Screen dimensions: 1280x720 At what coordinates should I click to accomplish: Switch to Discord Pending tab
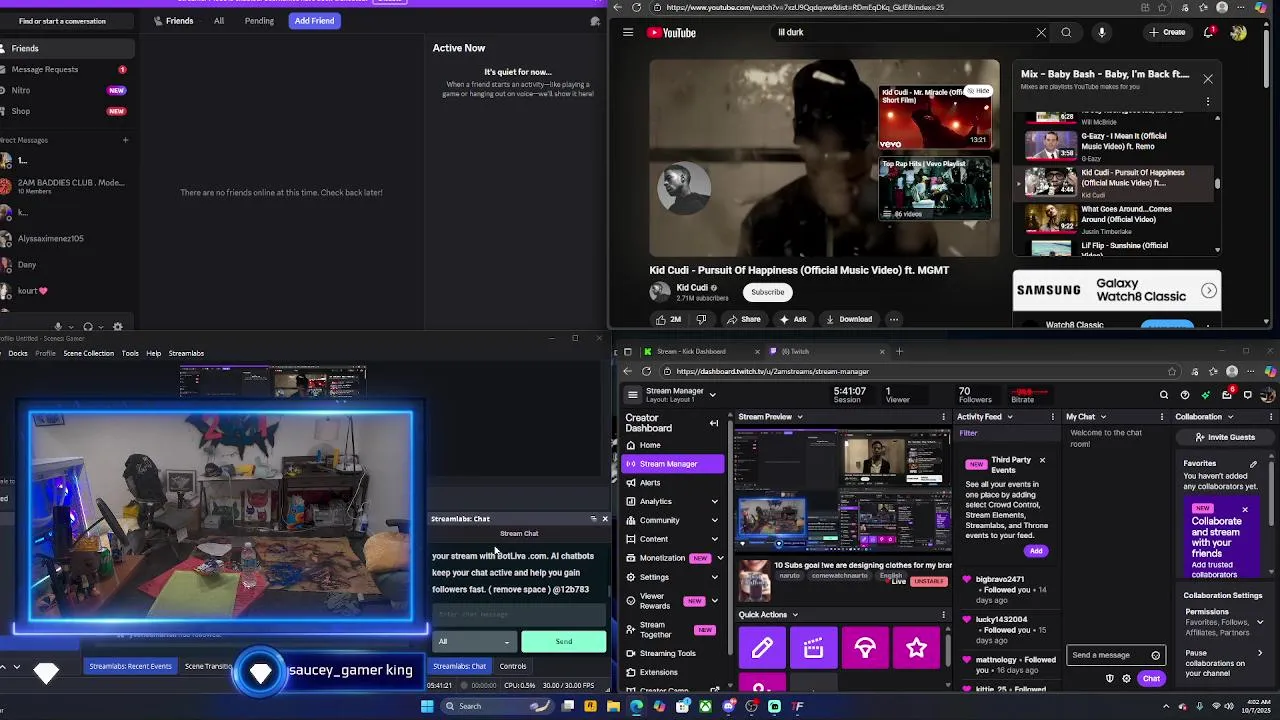tap(259, 21)
